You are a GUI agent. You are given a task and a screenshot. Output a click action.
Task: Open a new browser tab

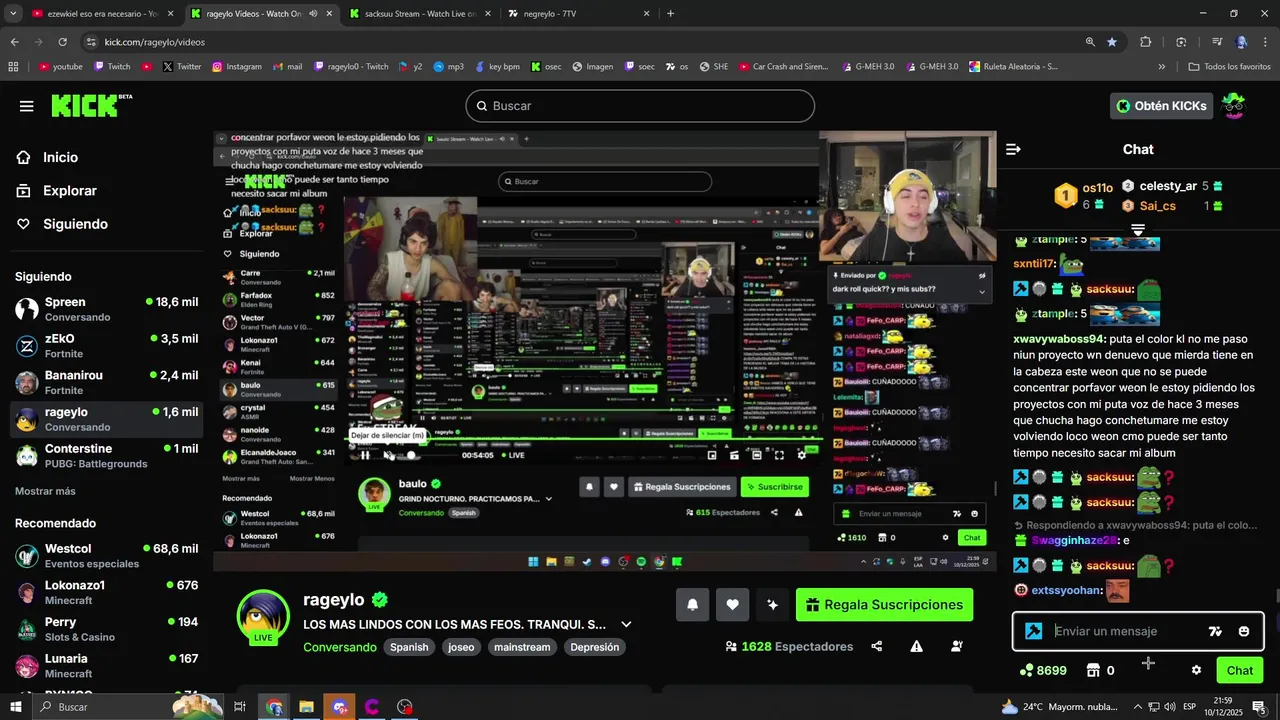(x=670, y=14)
